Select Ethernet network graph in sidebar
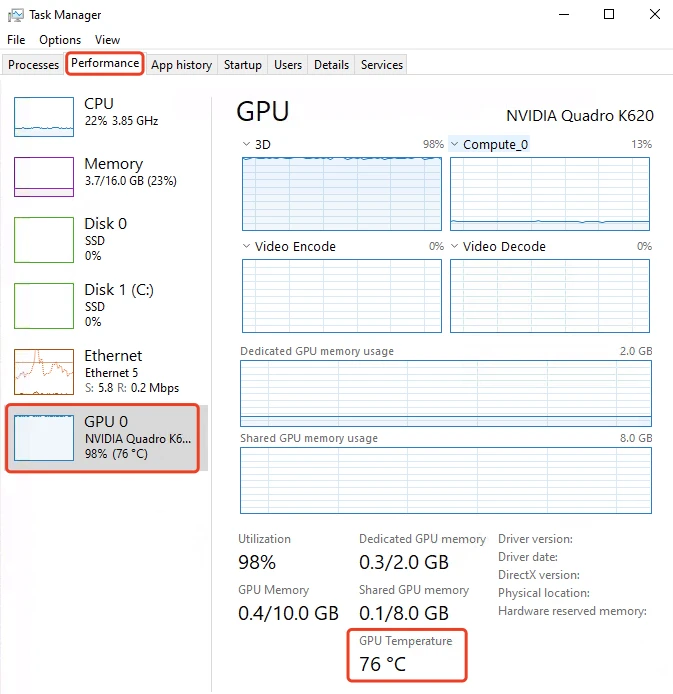The image size is (673, 694). point(44,372)
